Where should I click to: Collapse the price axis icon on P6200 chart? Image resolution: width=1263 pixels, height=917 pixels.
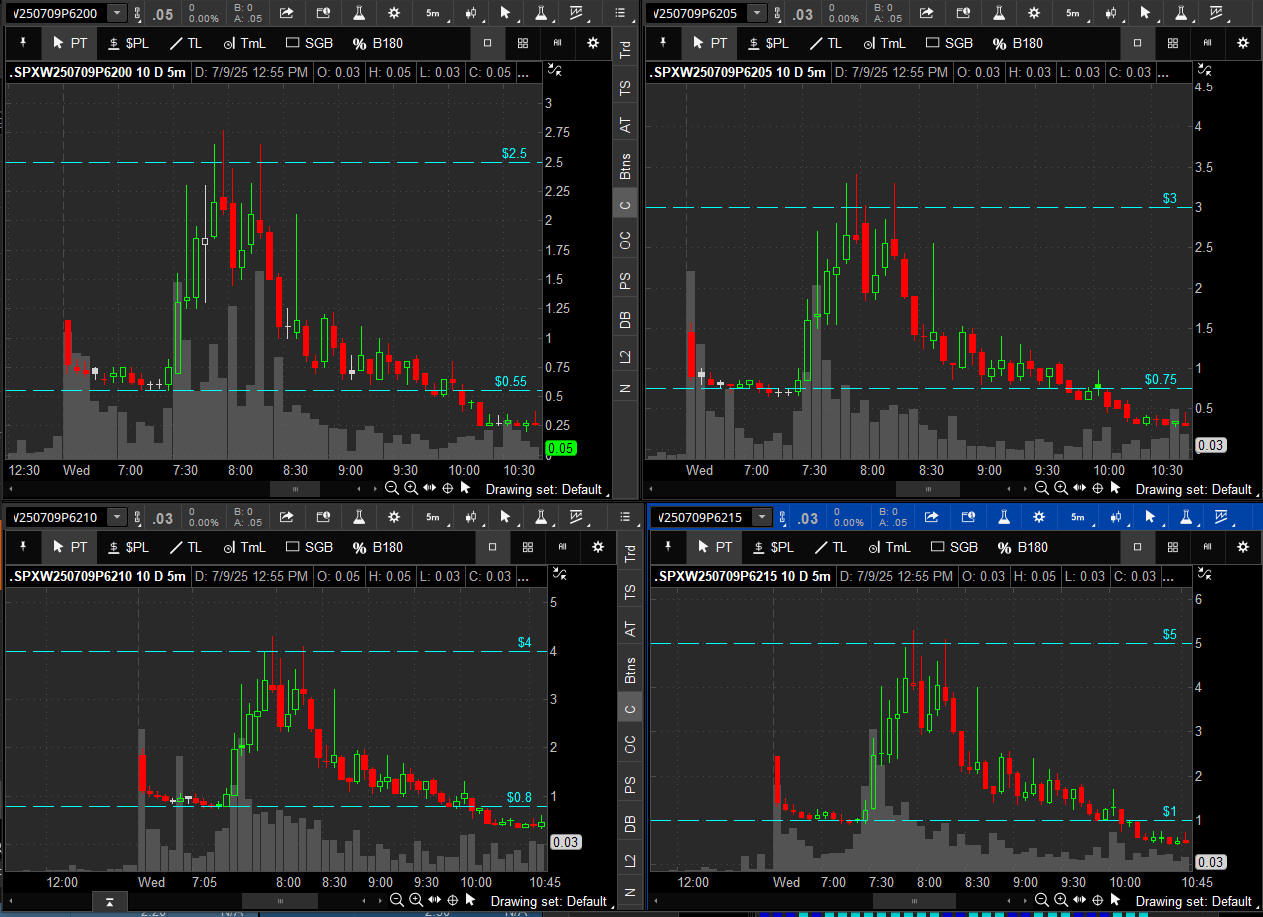tap(557, 70)
